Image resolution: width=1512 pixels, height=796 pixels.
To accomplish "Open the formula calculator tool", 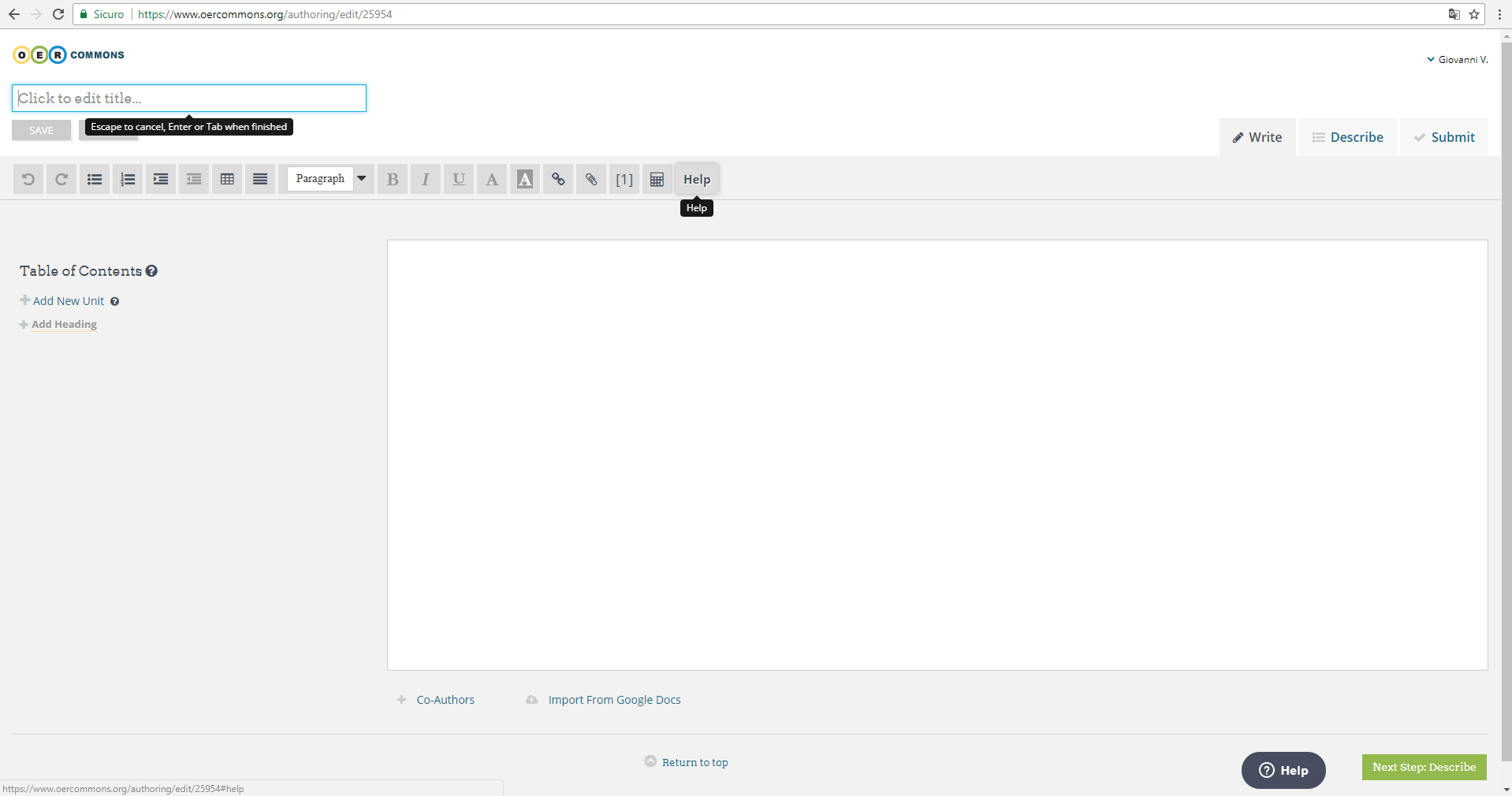I will [x=657, y=180].
